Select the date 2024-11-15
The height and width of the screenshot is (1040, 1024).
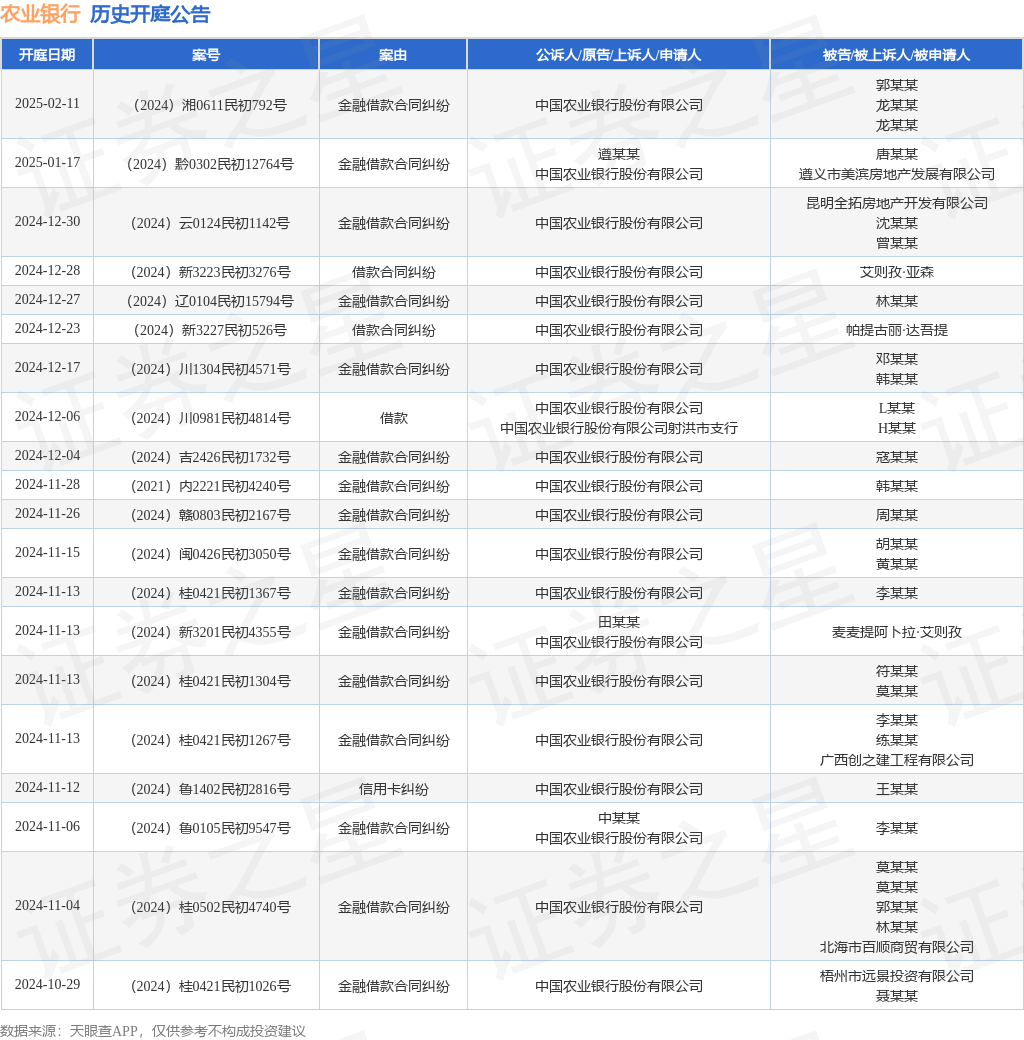[x=47, y=552]
